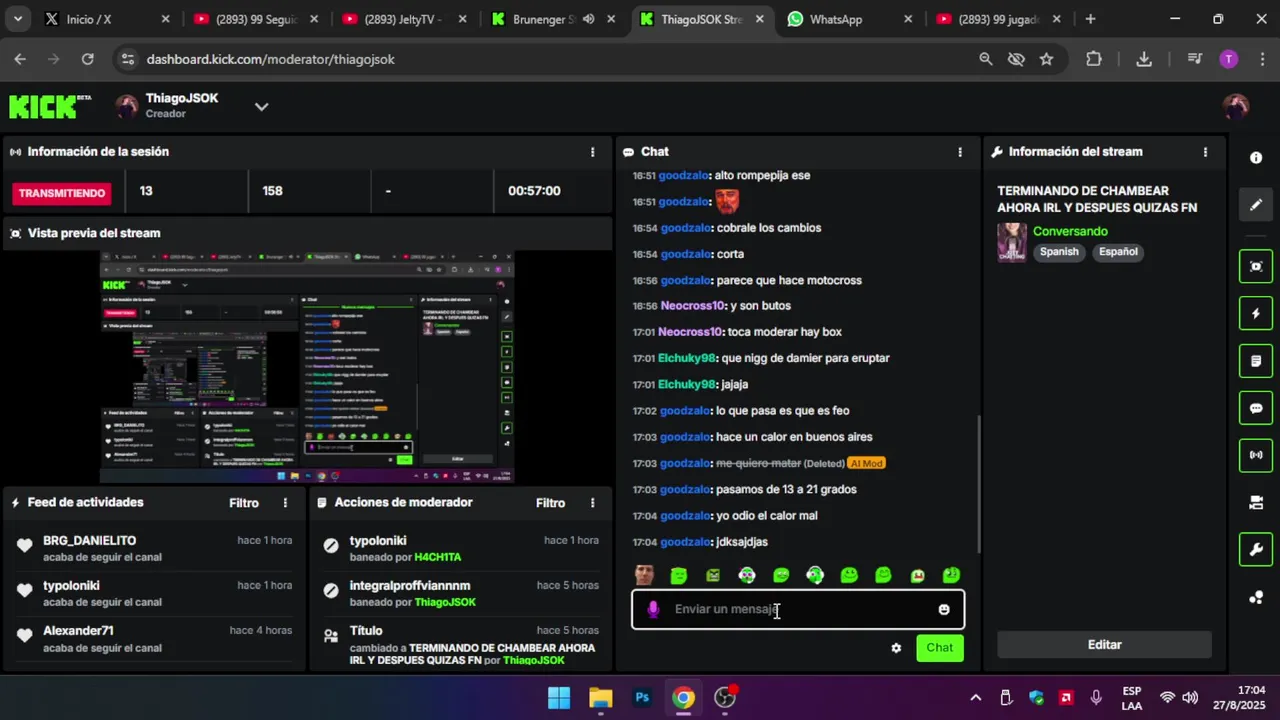1280x720 pixels.
Task: Expand the ThiagoJSOK channel dropdown chevron
Action: click(x=261, y=106)
